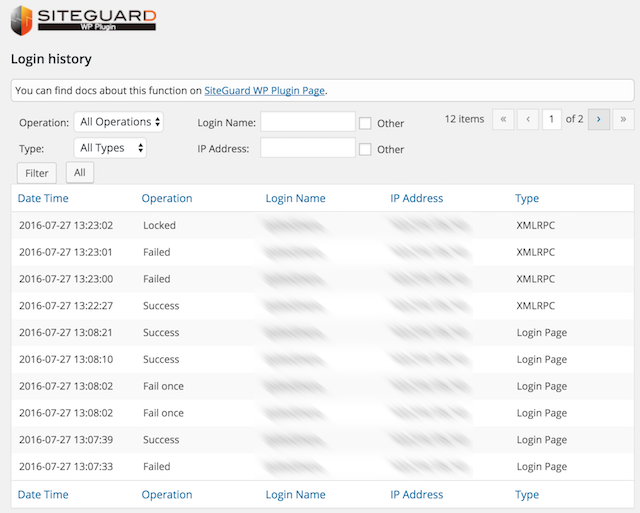Sort by Type in table footer

click(x=527, y=495)
